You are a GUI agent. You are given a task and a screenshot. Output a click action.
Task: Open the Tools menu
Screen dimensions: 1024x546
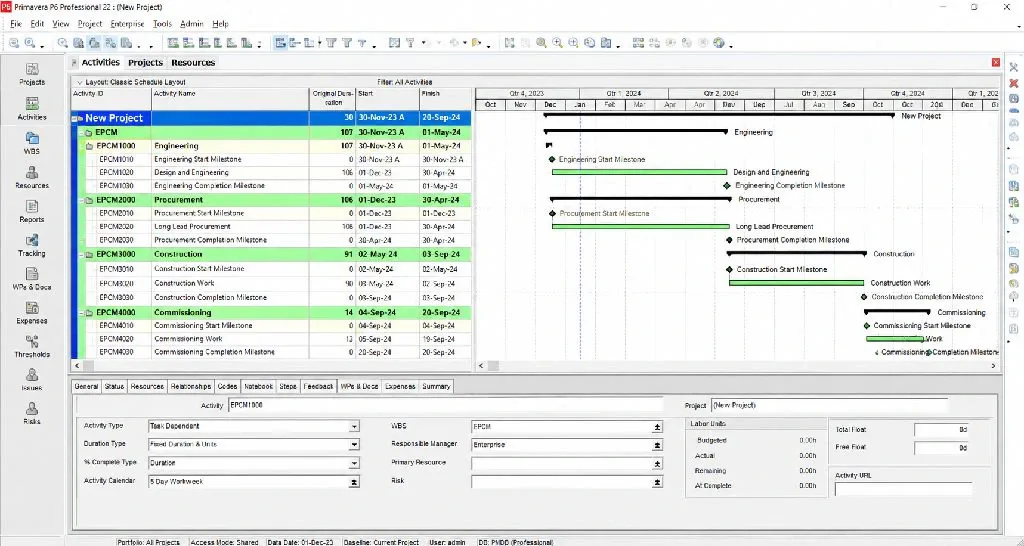(162, 24)
